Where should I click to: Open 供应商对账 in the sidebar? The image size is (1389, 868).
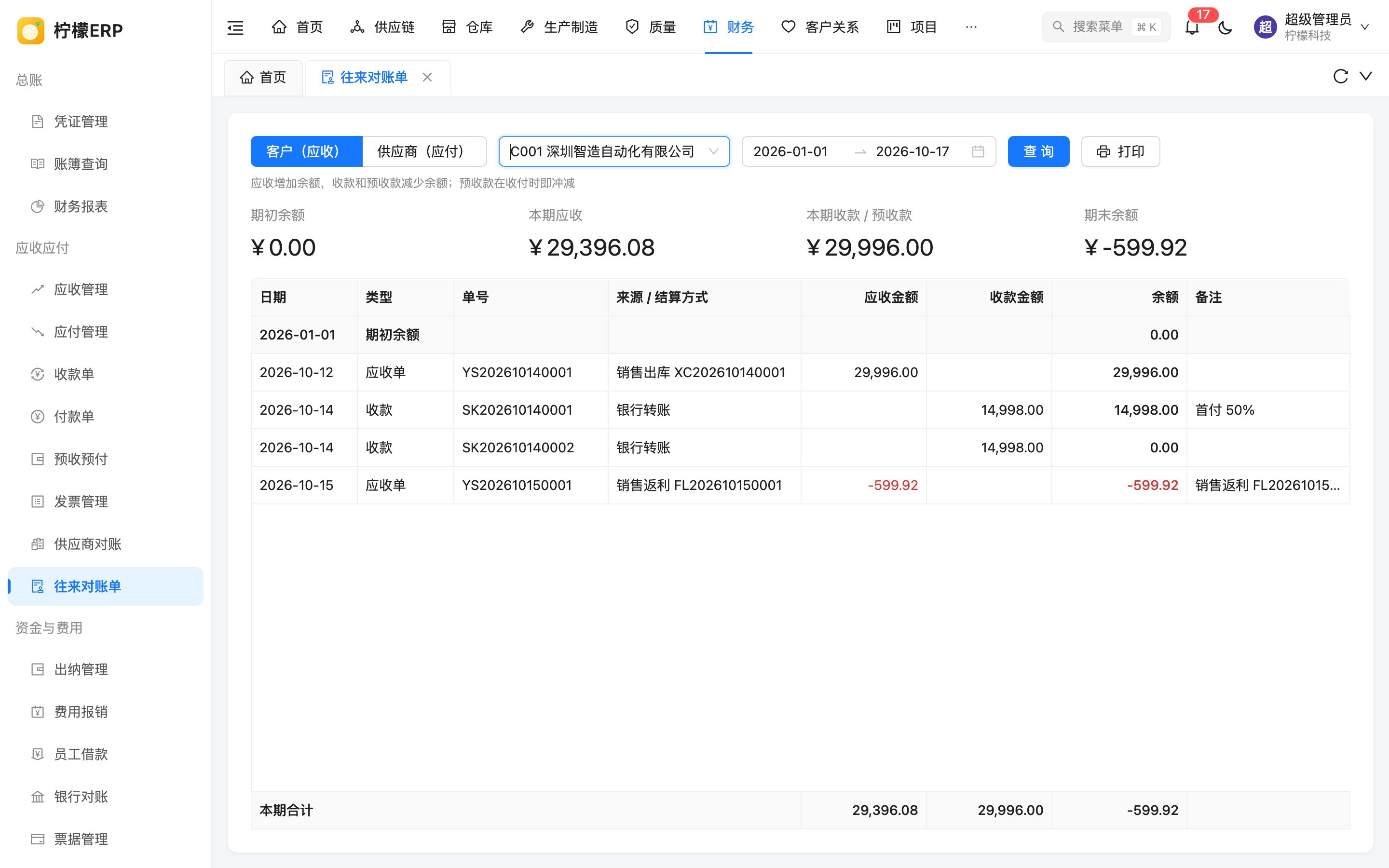(106, 544)
